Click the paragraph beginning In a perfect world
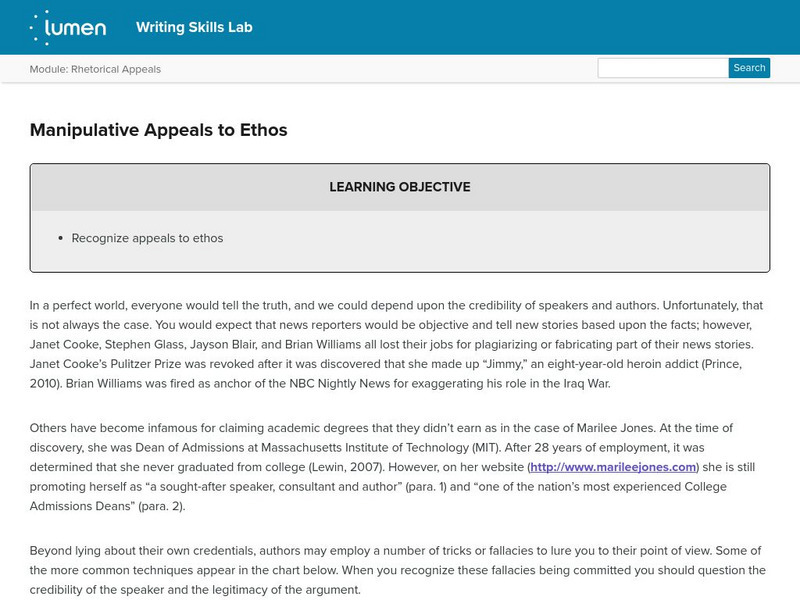The image size is (800, 600). click(399, 344)
